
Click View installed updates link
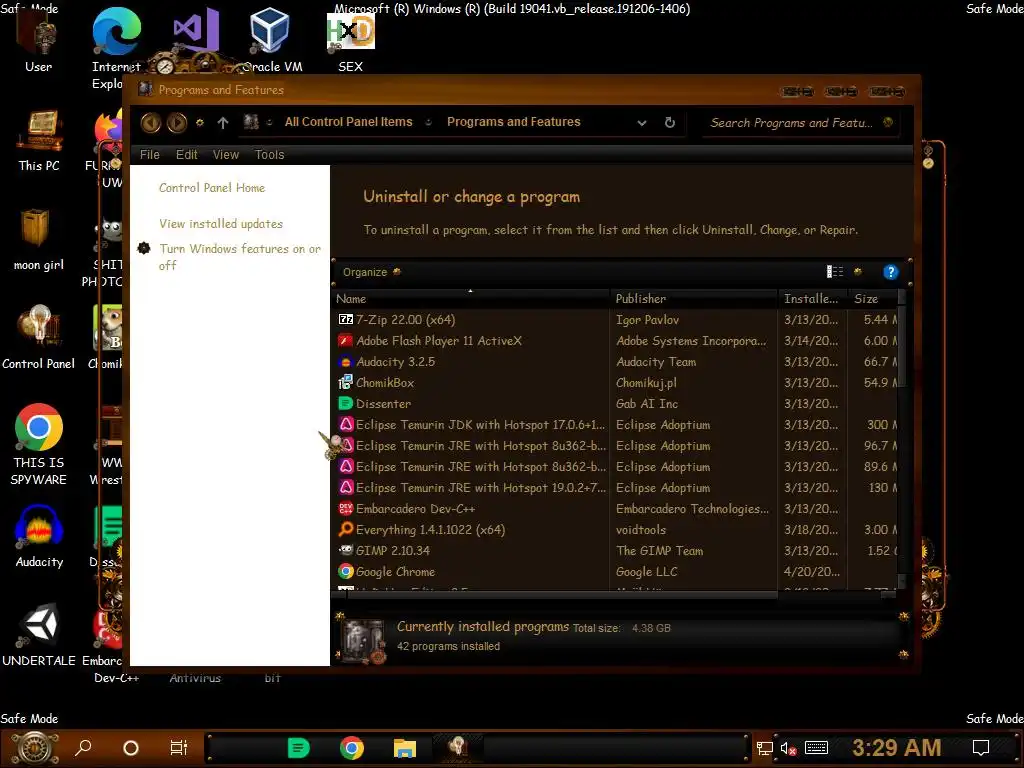(221, 224)
